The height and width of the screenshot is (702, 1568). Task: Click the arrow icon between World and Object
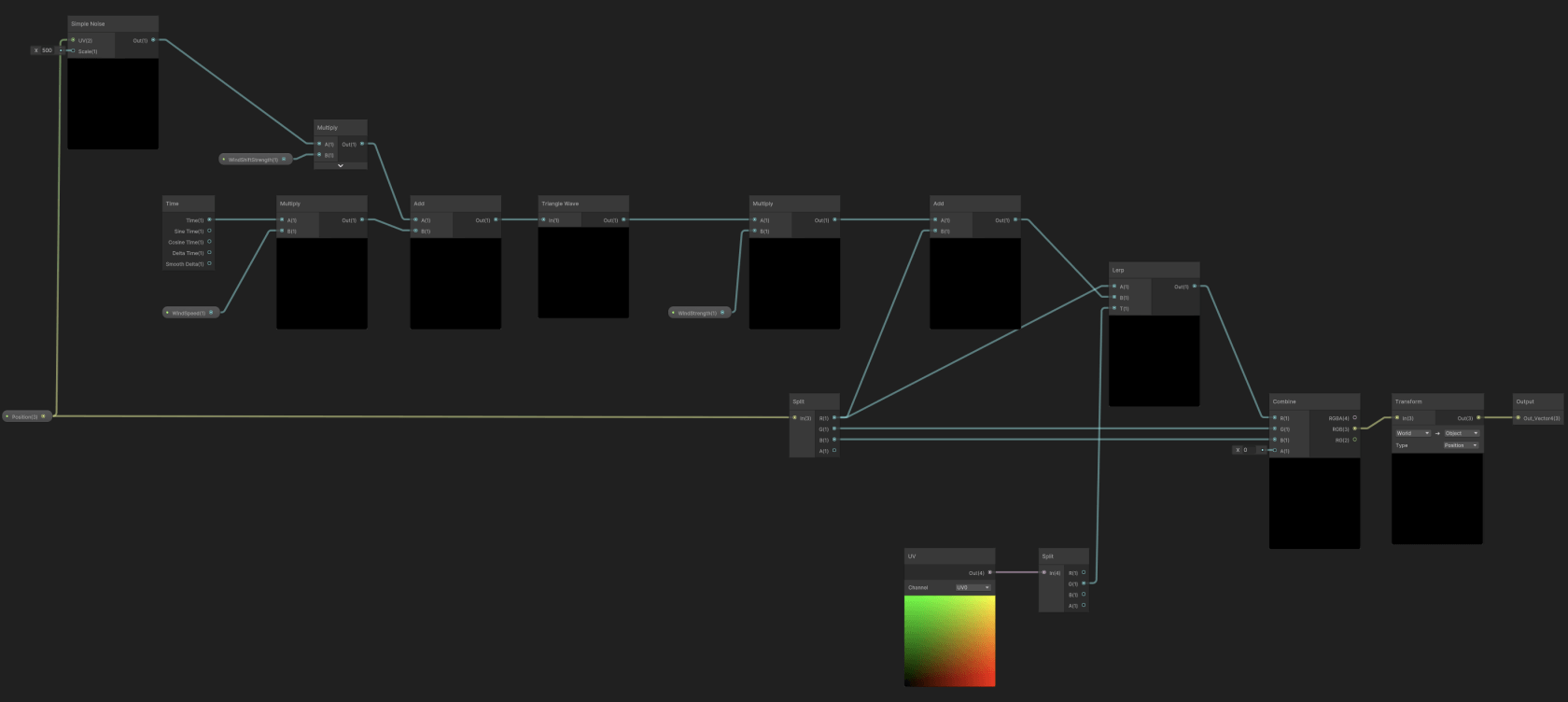[x=1437, y=433]
